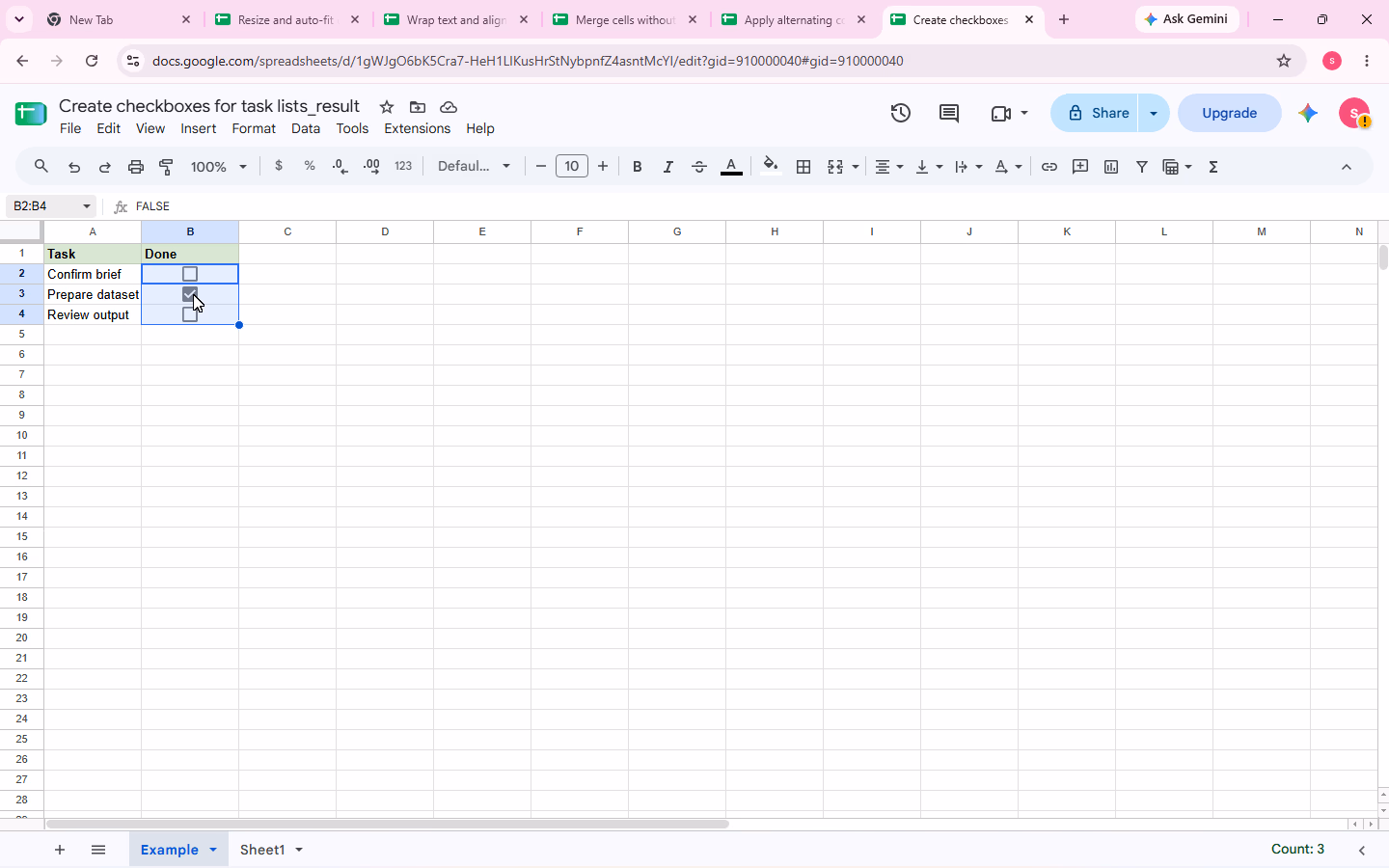The width and height of the screenshot is (1389, 868).
Task: Open the comments panel icon
Action: [x=949, y=113]
